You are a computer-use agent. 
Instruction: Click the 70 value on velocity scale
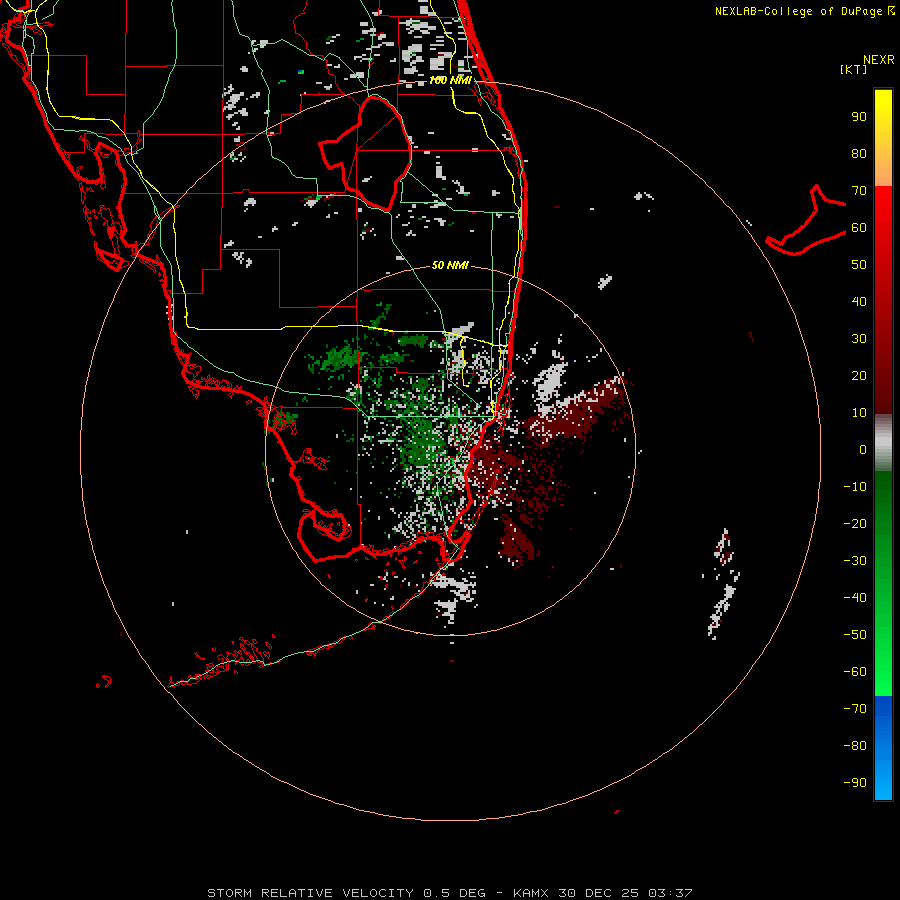(x=859, y=191)
